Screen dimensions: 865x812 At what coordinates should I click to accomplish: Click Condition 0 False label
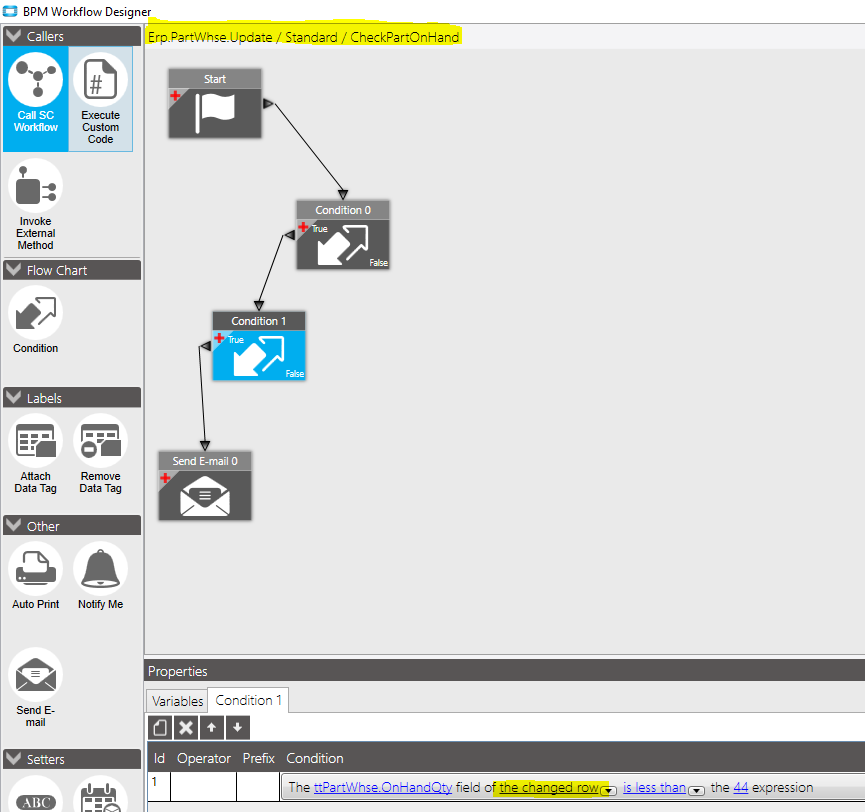[x=378, y=263]
